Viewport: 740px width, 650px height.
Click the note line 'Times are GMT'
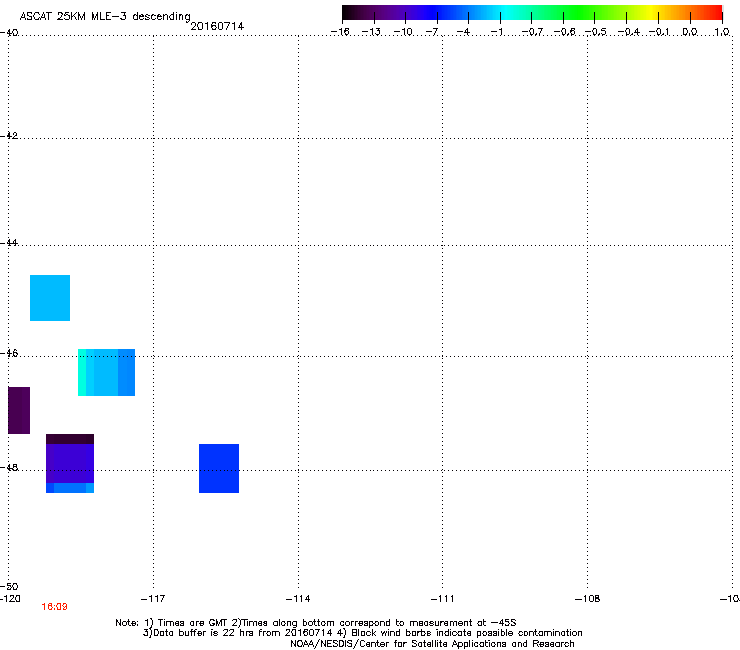192,623
